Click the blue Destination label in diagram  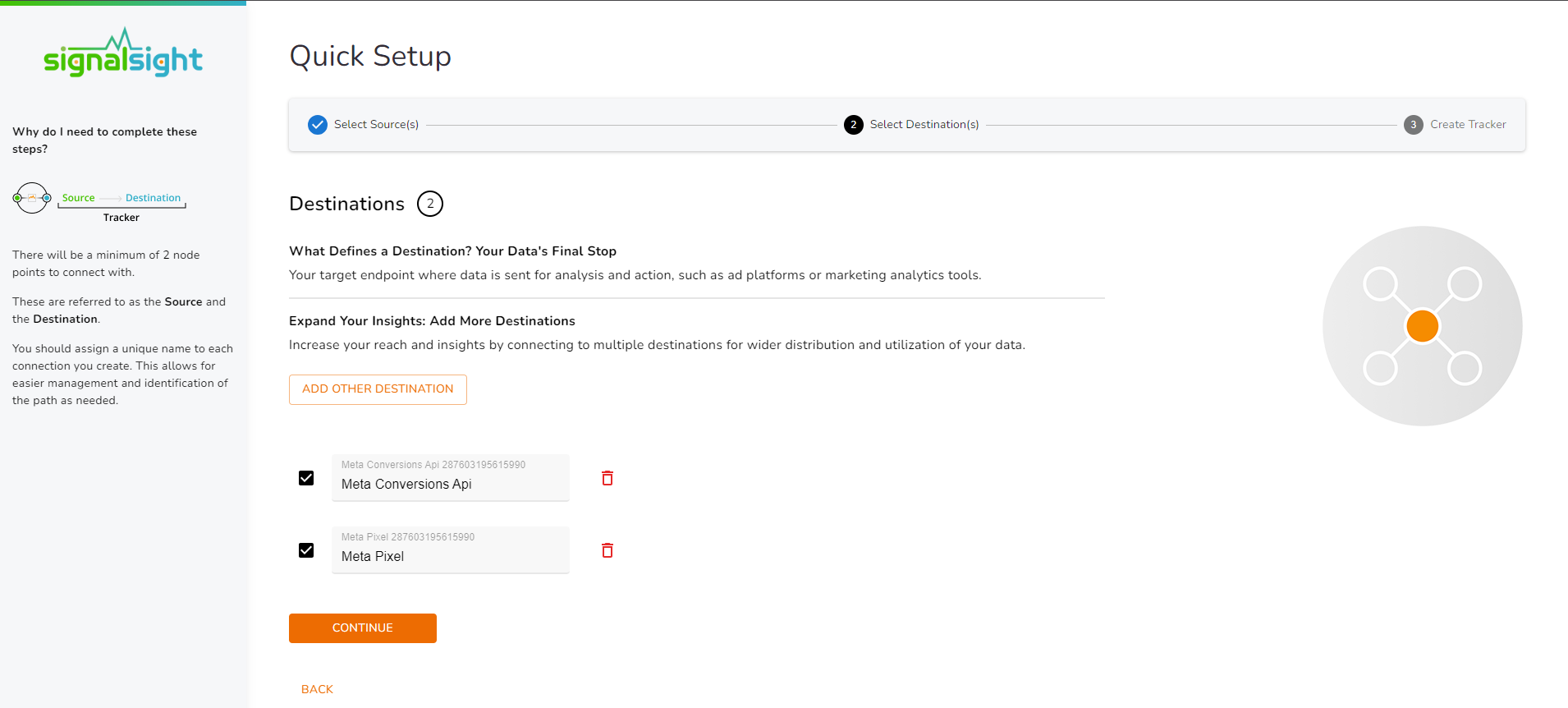(x=153, y=198)
